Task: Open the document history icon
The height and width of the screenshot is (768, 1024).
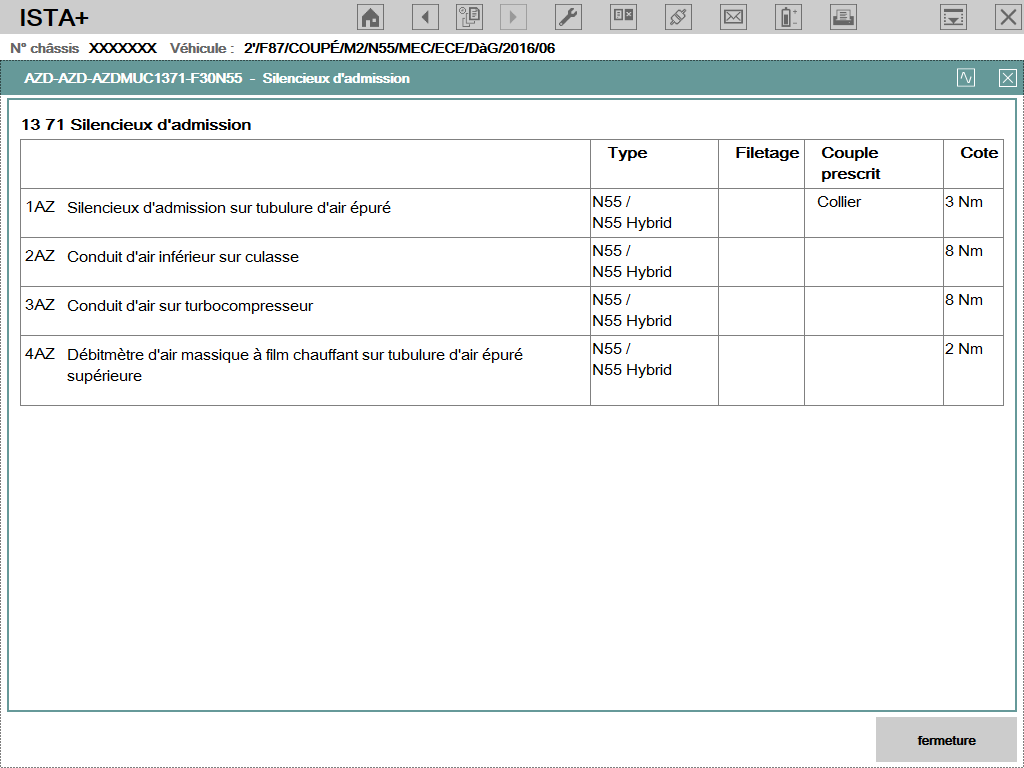Action: pos(469,17)
